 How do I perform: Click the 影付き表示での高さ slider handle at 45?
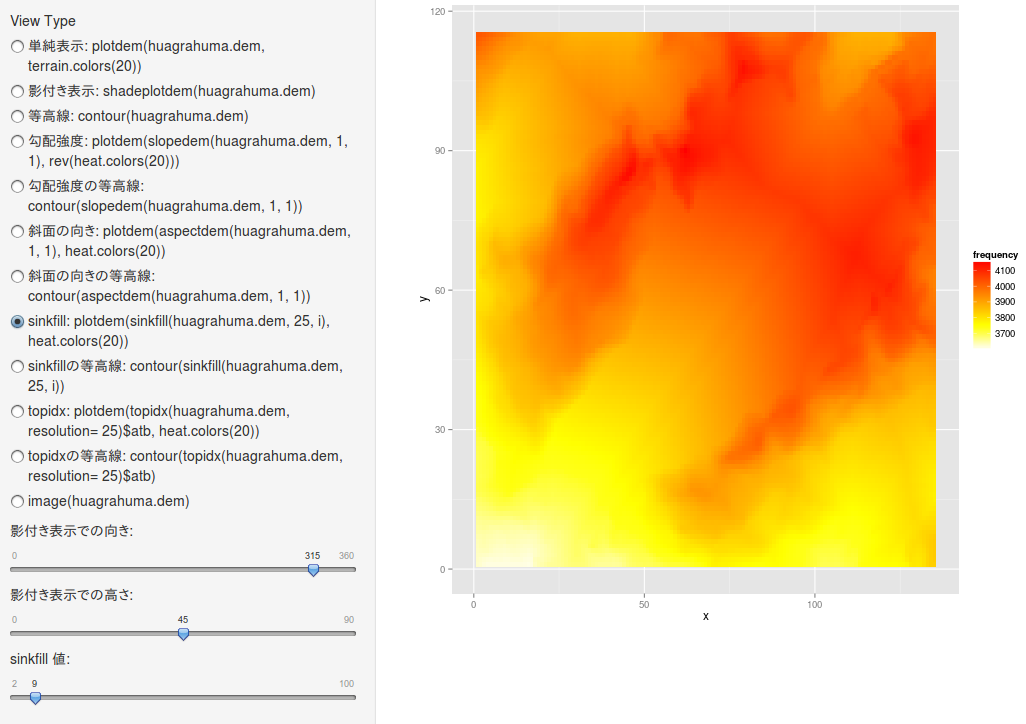coord(183,634)
